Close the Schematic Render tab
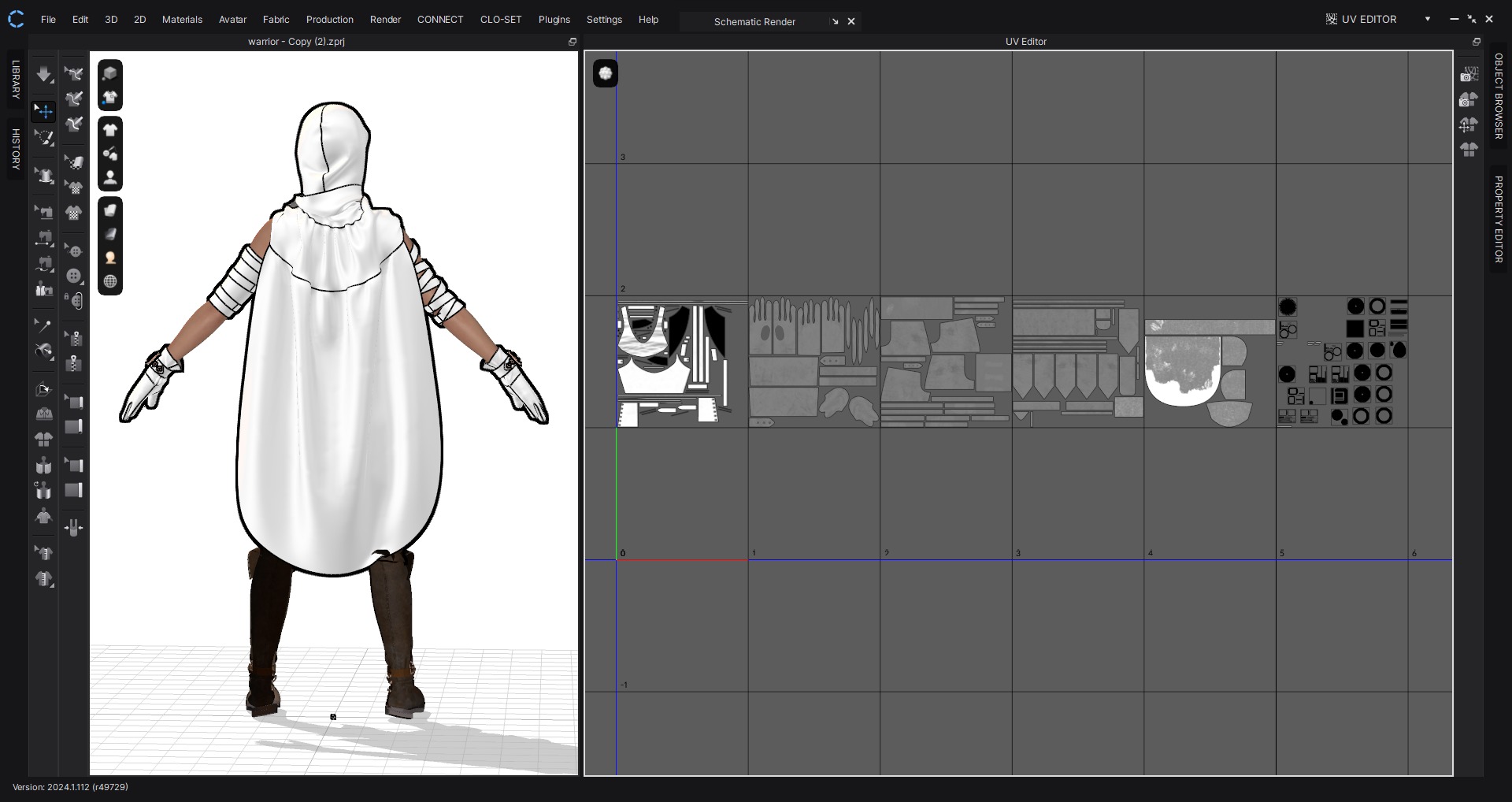 (x=851, y=22)
